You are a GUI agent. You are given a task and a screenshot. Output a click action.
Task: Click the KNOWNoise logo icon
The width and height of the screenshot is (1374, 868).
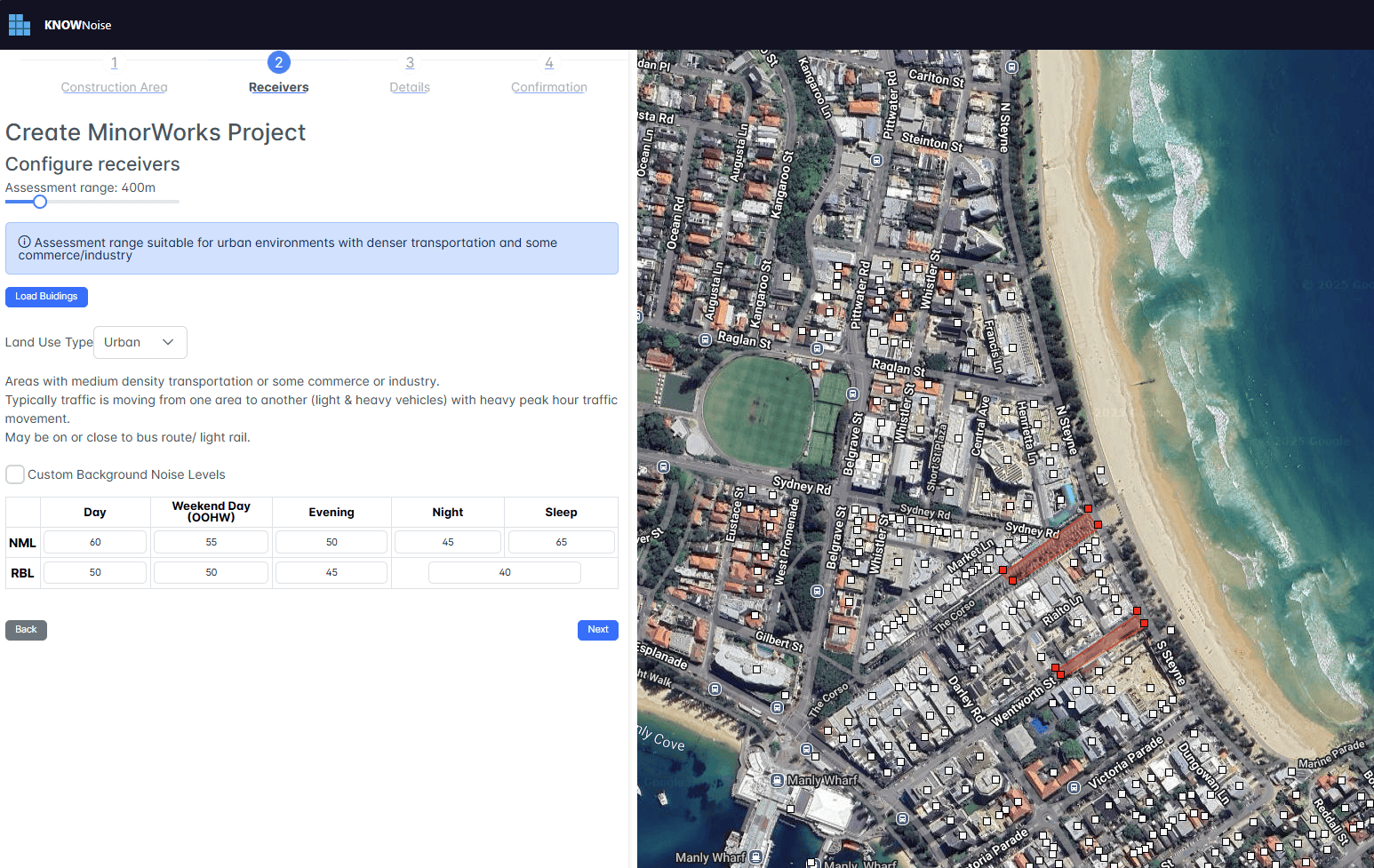[x=20, y=26]
